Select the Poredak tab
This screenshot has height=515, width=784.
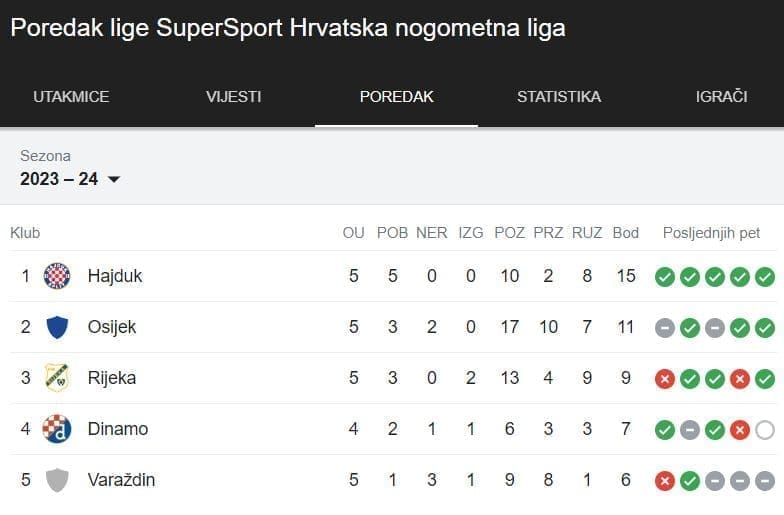point(396,97)
